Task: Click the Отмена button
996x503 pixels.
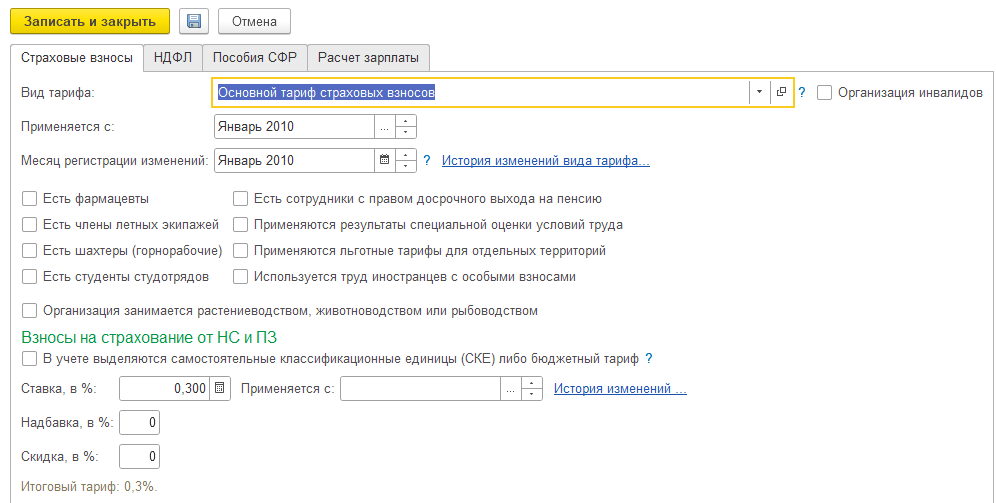Action: 254,21
